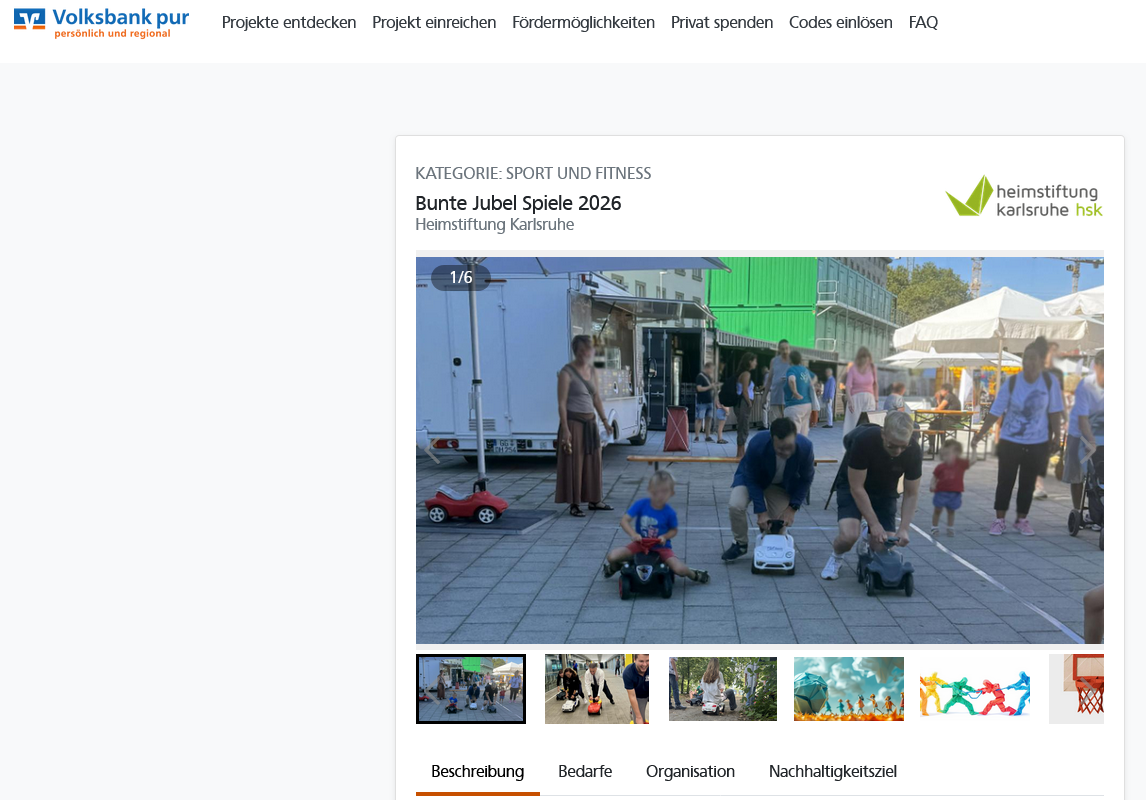The height and width of the screenshot is (800, 1146).
Task: Open the Organisation tab
Action: point(690,771)
